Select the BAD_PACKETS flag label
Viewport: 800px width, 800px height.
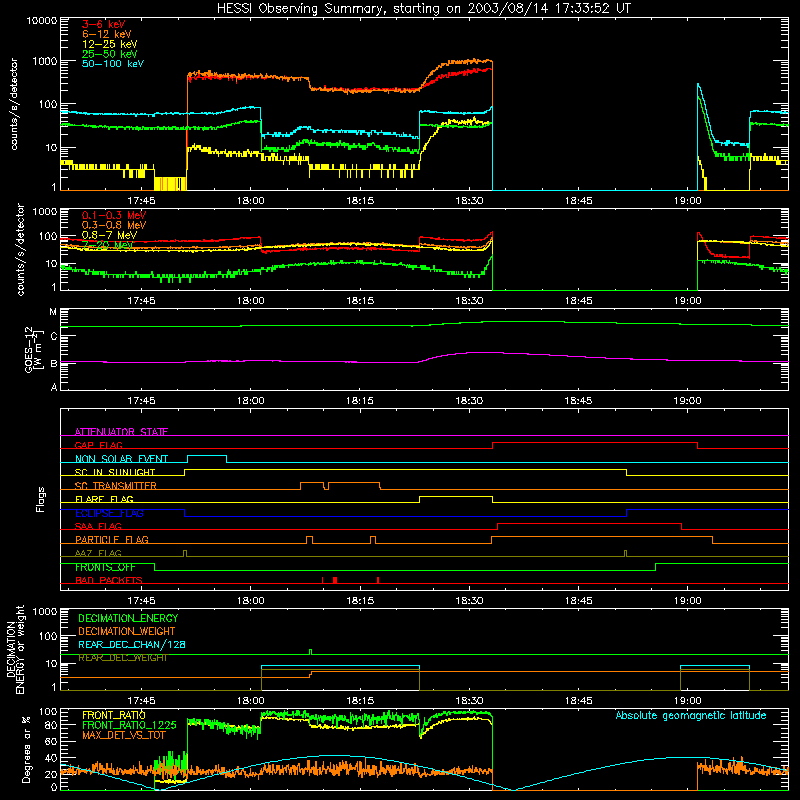click(x=109, y=580)
